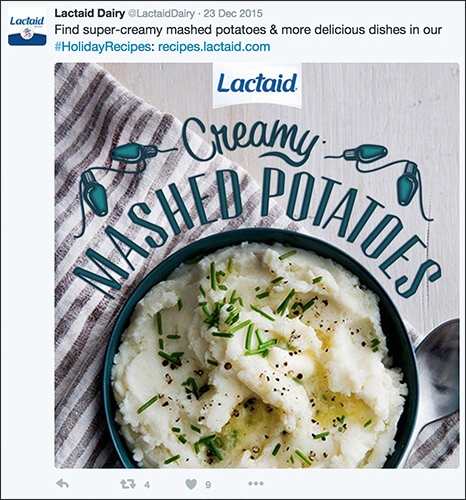Click the Lactaid logo inside the image
This screenshot has width=466, height=500.
click(257, 85)
